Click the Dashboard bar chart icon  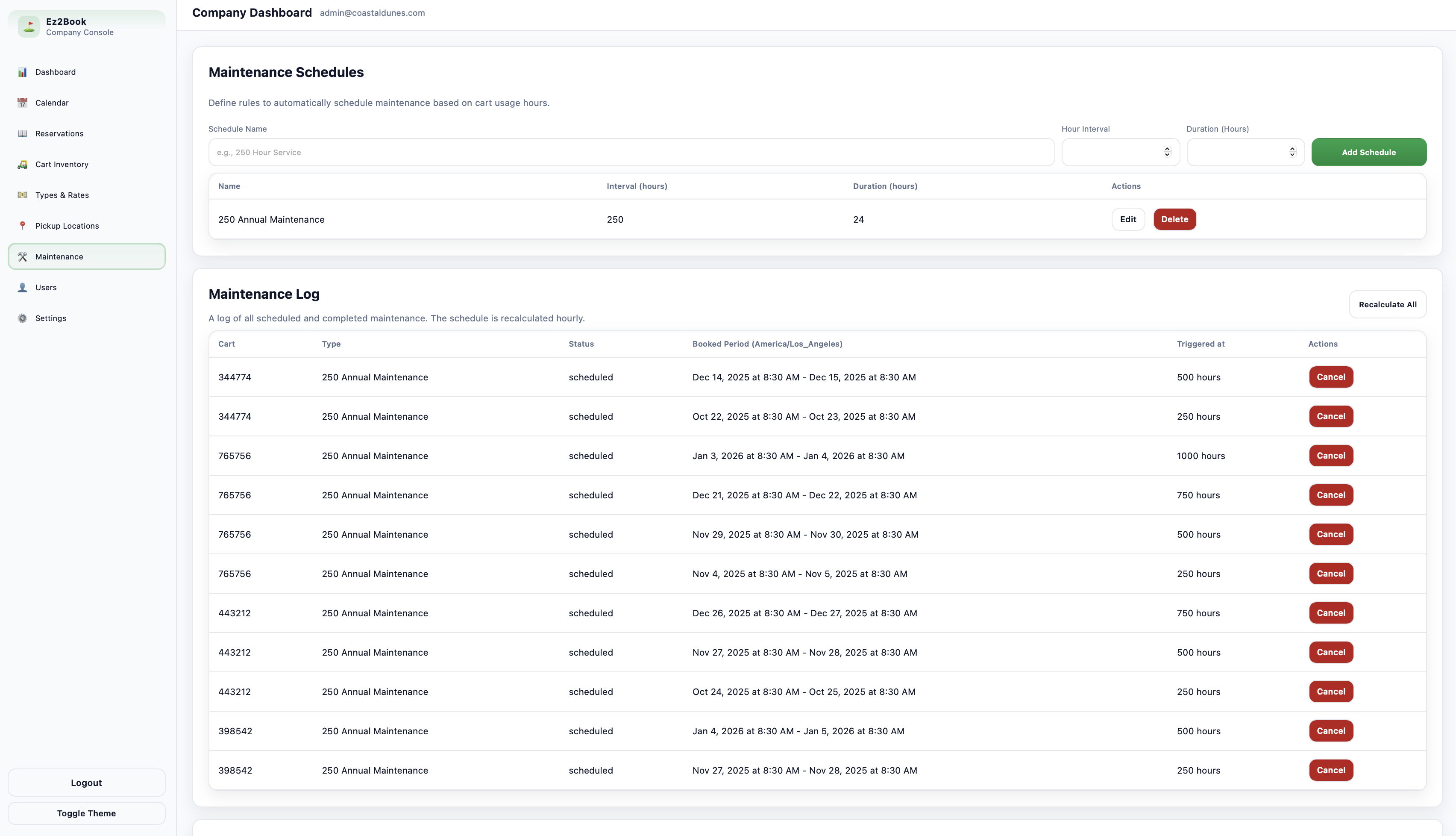22,72
